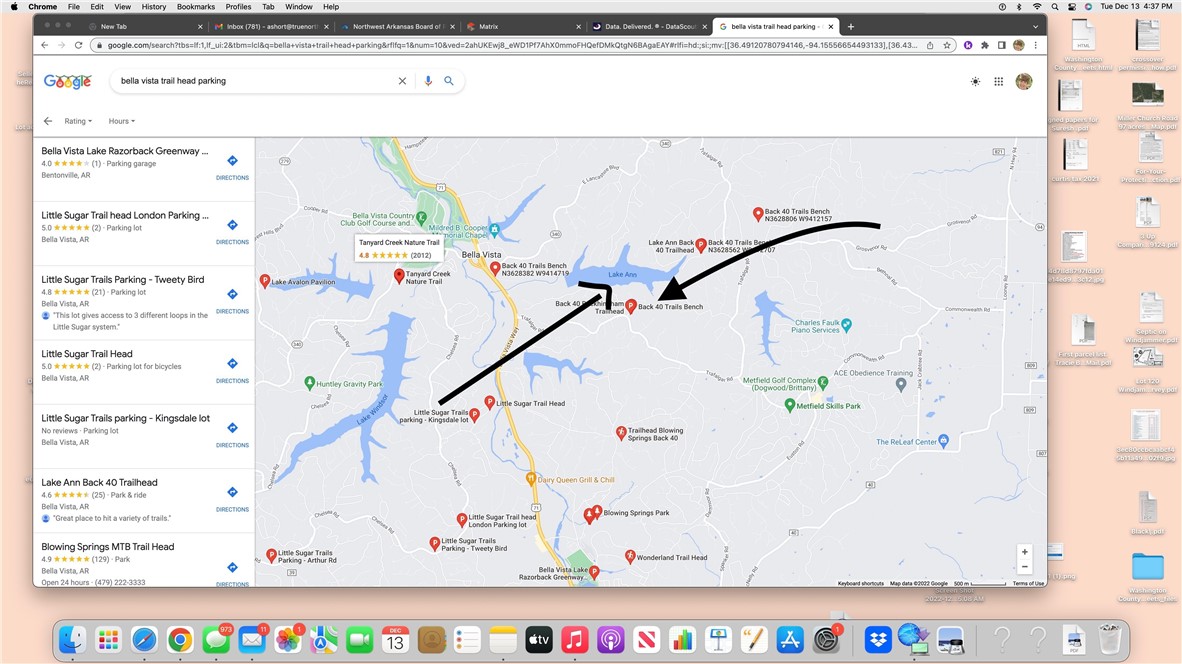This screenshot has width=1182, height=664.
Task: Get directions to Little Sugar Trails Parking Tweety Bird
Action: click(x=232, y=300)
